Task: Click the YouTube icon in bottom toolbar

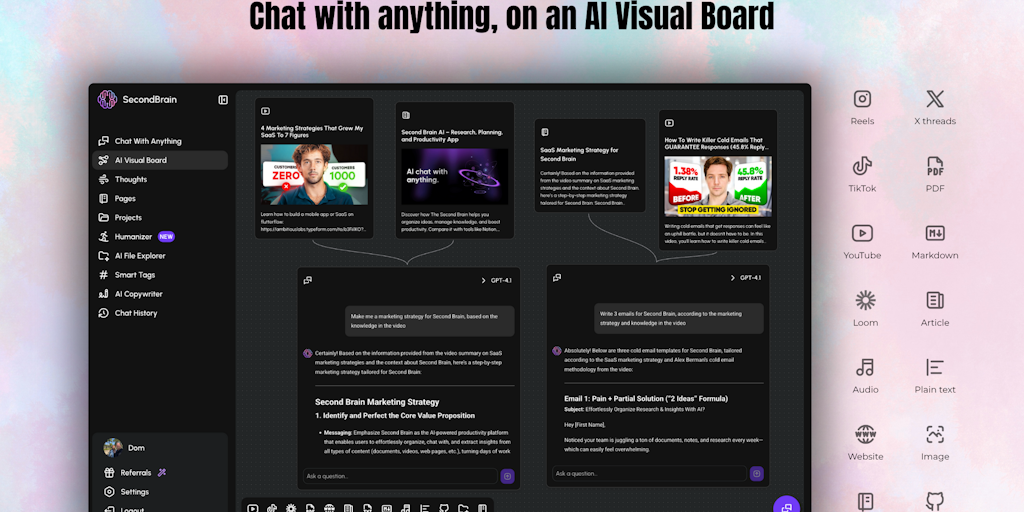Action: point(253,508)
